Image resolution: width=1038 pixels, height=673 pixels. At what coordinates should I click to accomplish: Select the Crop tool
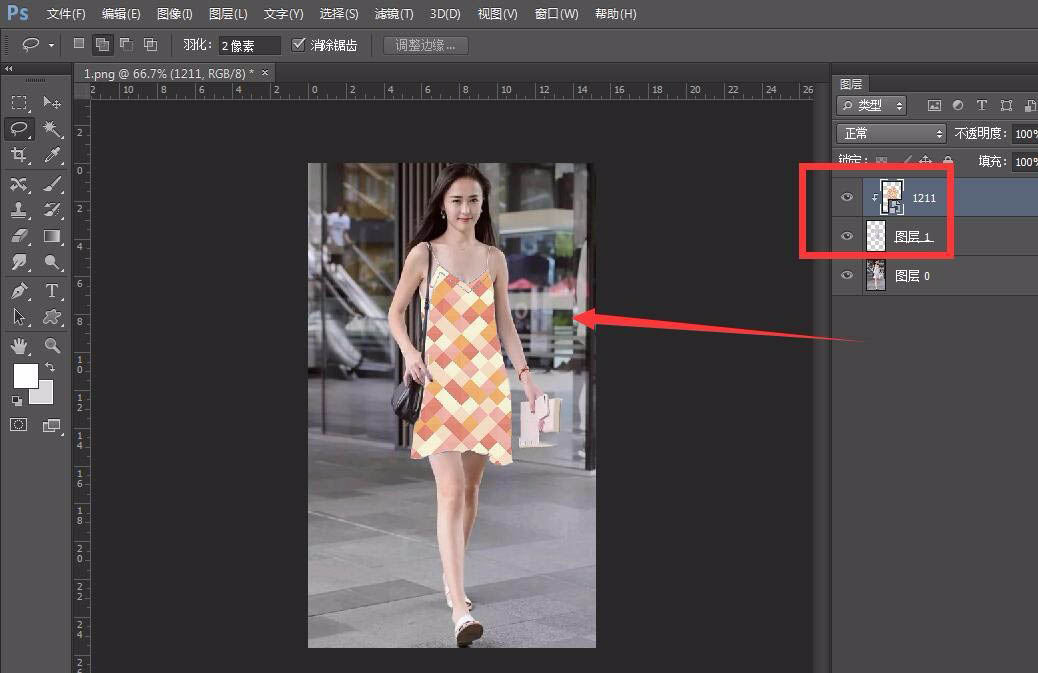coord(19,155)
